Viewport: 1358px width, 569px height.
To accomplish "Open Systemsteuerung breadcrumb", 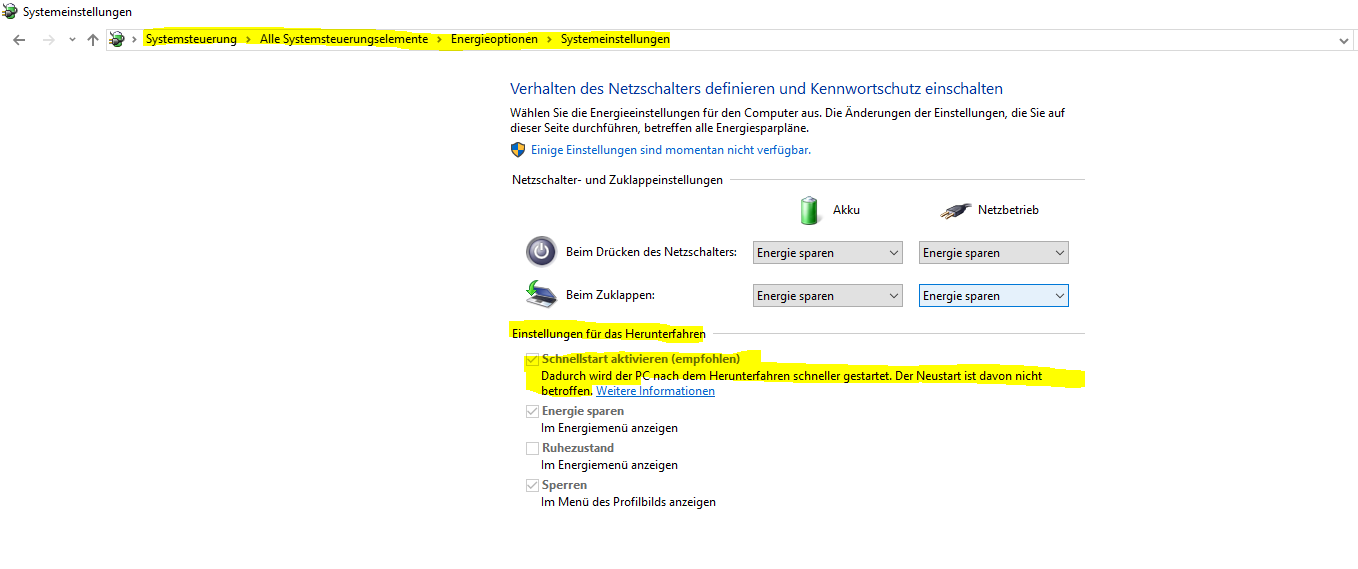I will tap(191, 39).
